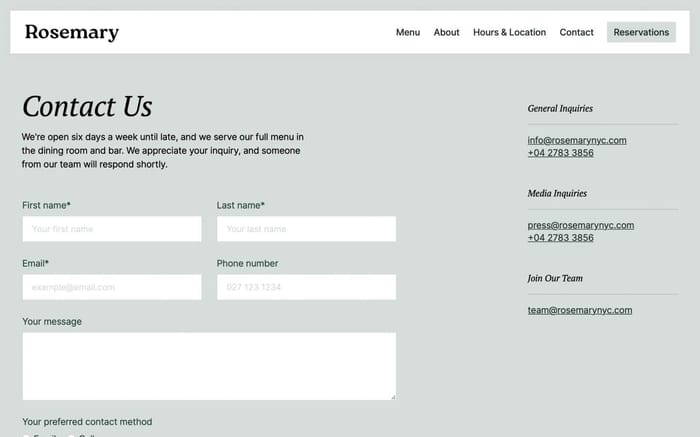Focus the First name input field
Image resolution: width=700 pixels, height=437 pixels.
pos(112,229)
